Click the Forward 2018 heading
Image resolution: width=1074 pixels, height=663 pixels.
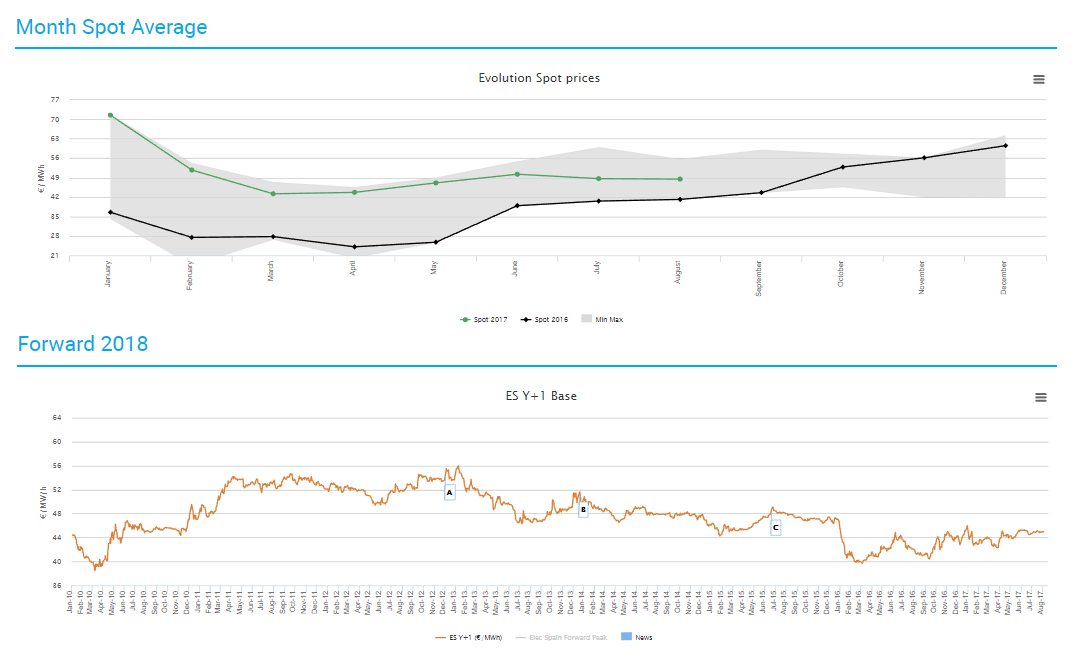point(83,344)
